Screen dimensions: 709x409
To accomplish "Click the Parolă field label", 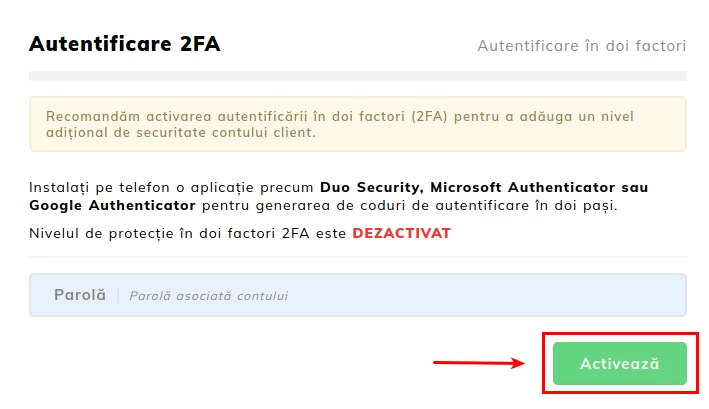I will 79,296.
